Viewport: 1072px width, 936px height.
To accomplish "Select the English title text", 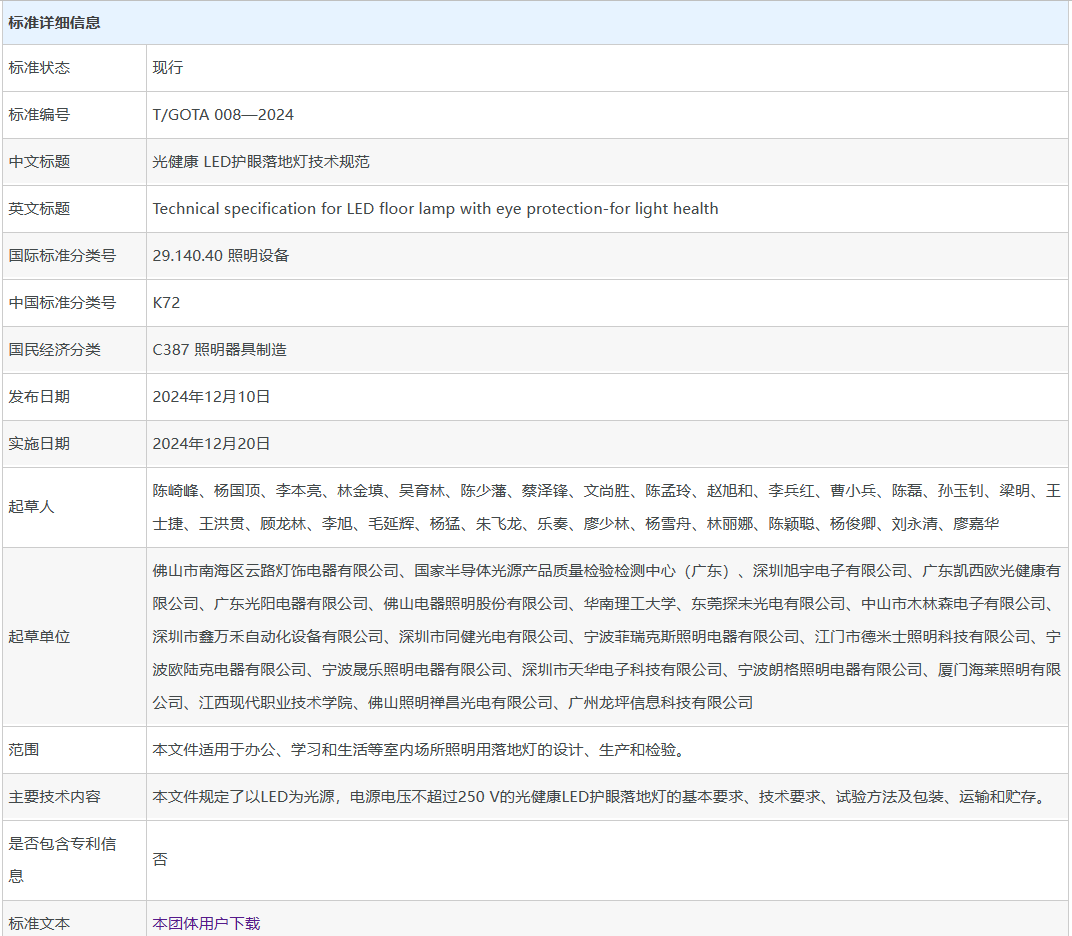I will (x=435, y=209).
